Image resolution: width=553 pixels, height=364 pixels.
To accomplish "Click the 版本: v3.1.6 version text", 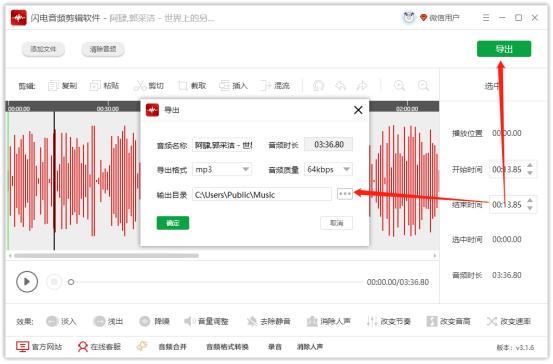I will click(515, 347).
